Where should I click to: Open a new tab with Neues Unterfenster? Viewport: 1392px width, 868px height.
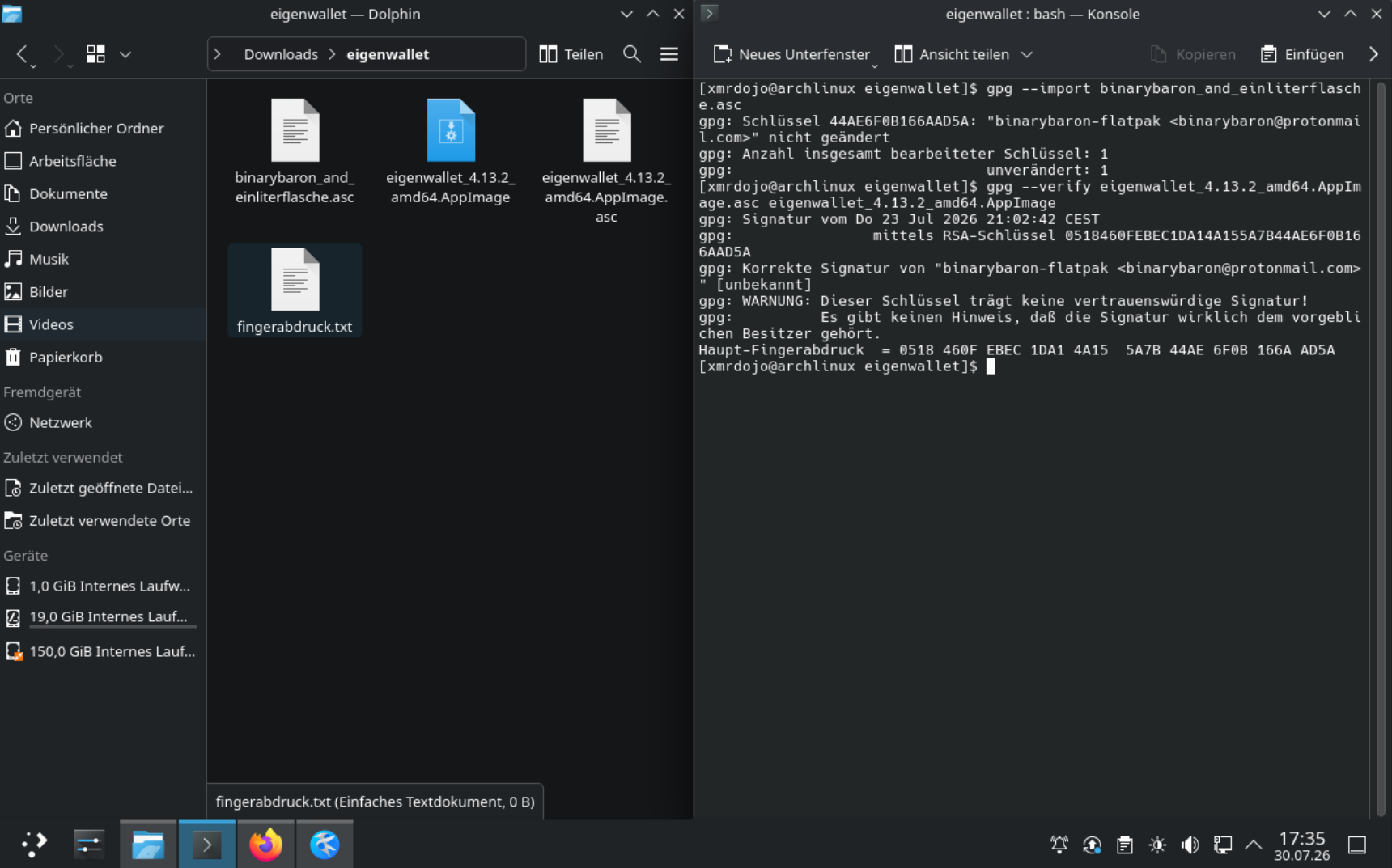tap(791, 54)
